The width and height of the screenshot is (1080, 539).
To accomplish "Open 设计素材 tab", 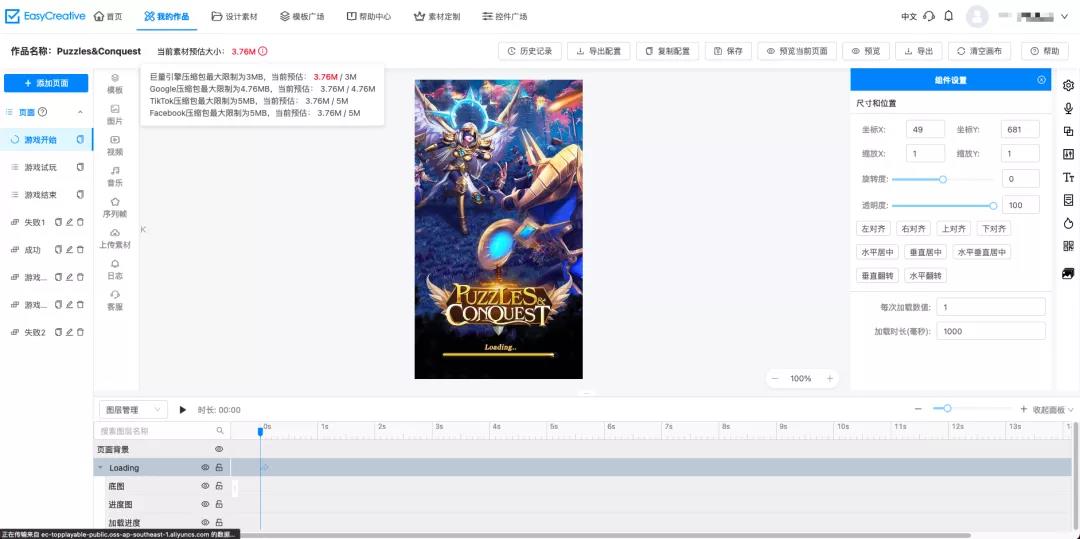I will coord(234,17).
